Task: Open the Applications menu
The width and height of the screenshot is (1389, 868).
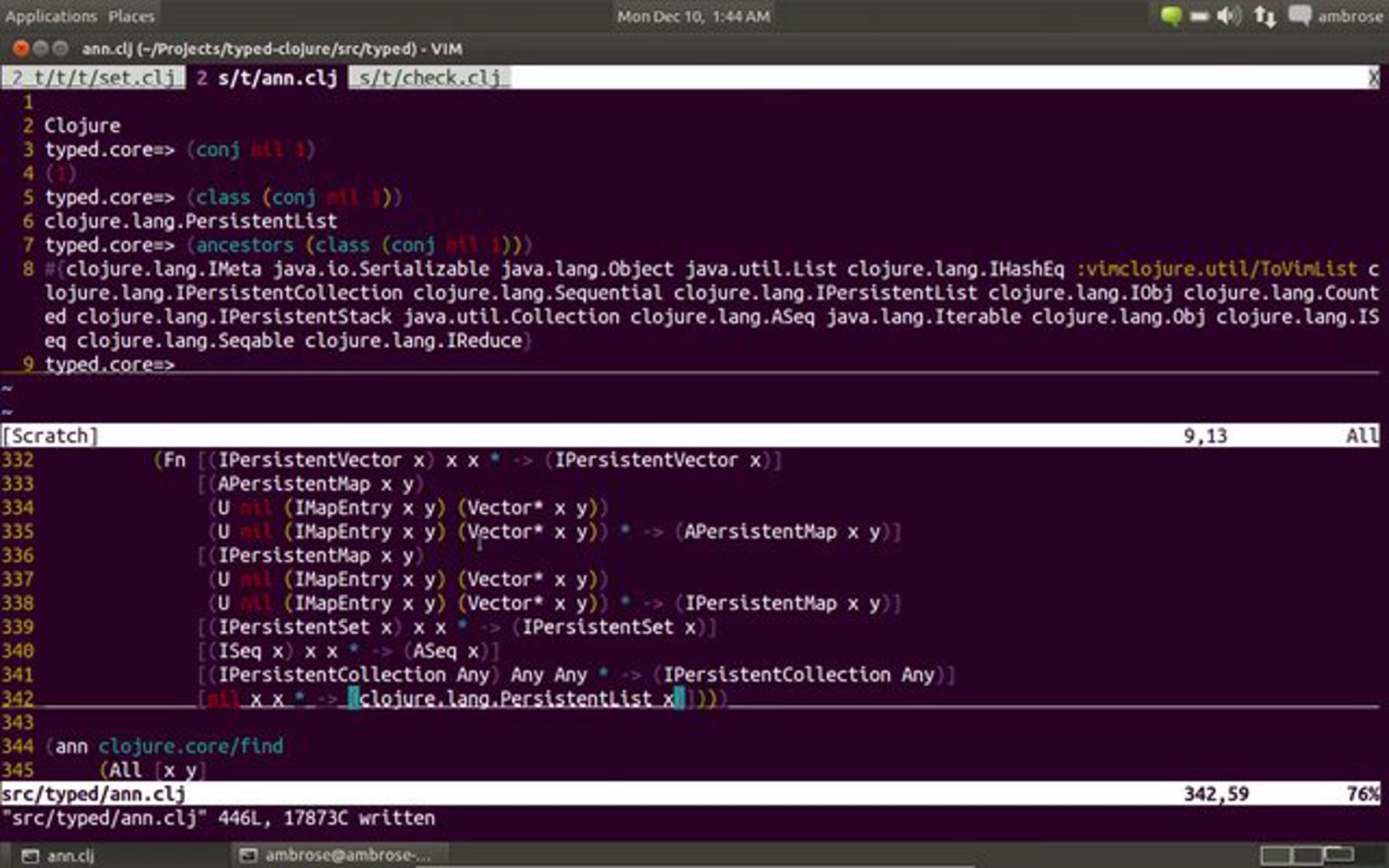Action: tap(51, 16)
